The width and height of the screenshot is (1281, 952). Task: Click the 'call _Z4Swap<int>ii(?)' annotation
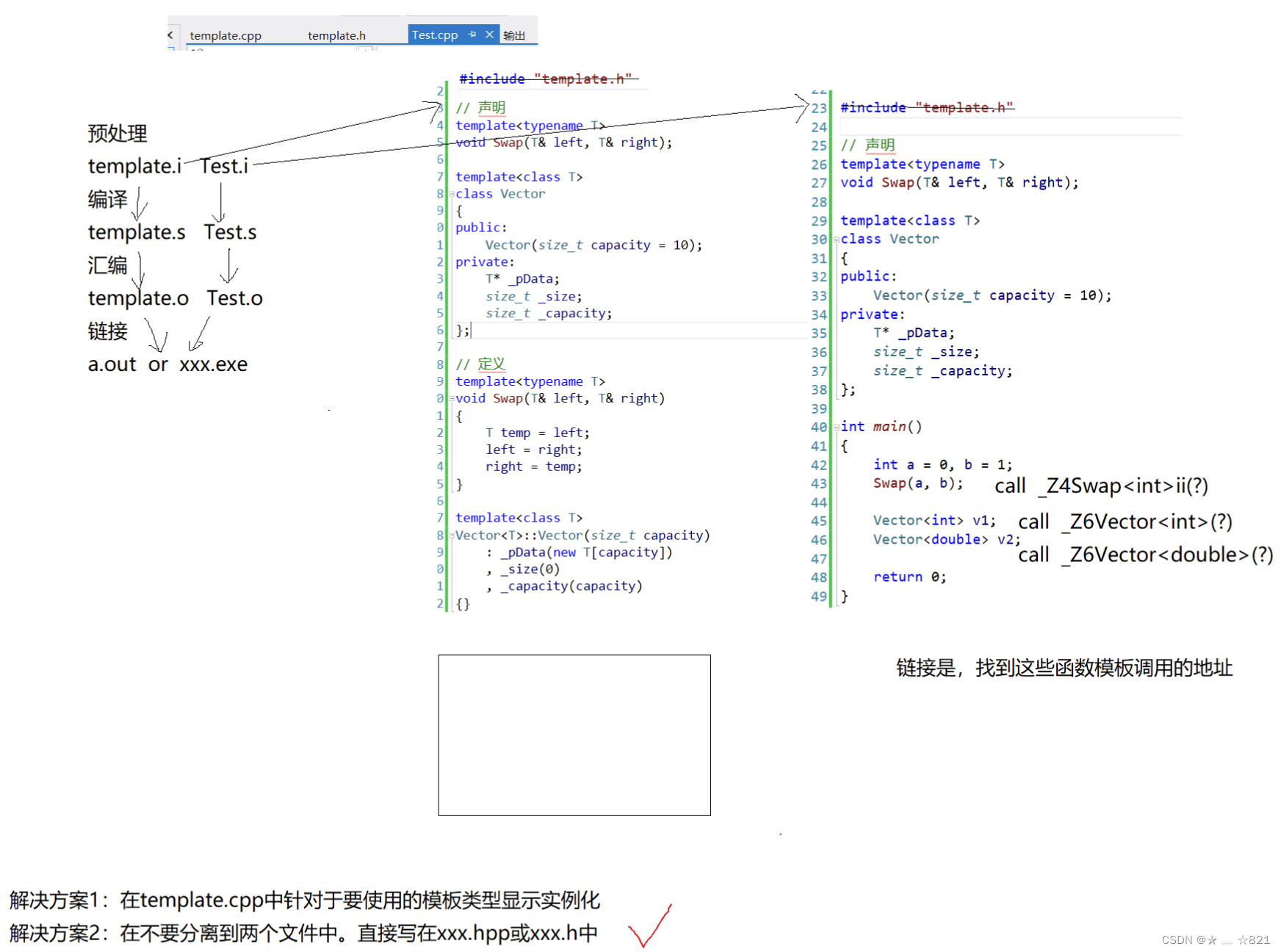click(x=1101, y=486)
